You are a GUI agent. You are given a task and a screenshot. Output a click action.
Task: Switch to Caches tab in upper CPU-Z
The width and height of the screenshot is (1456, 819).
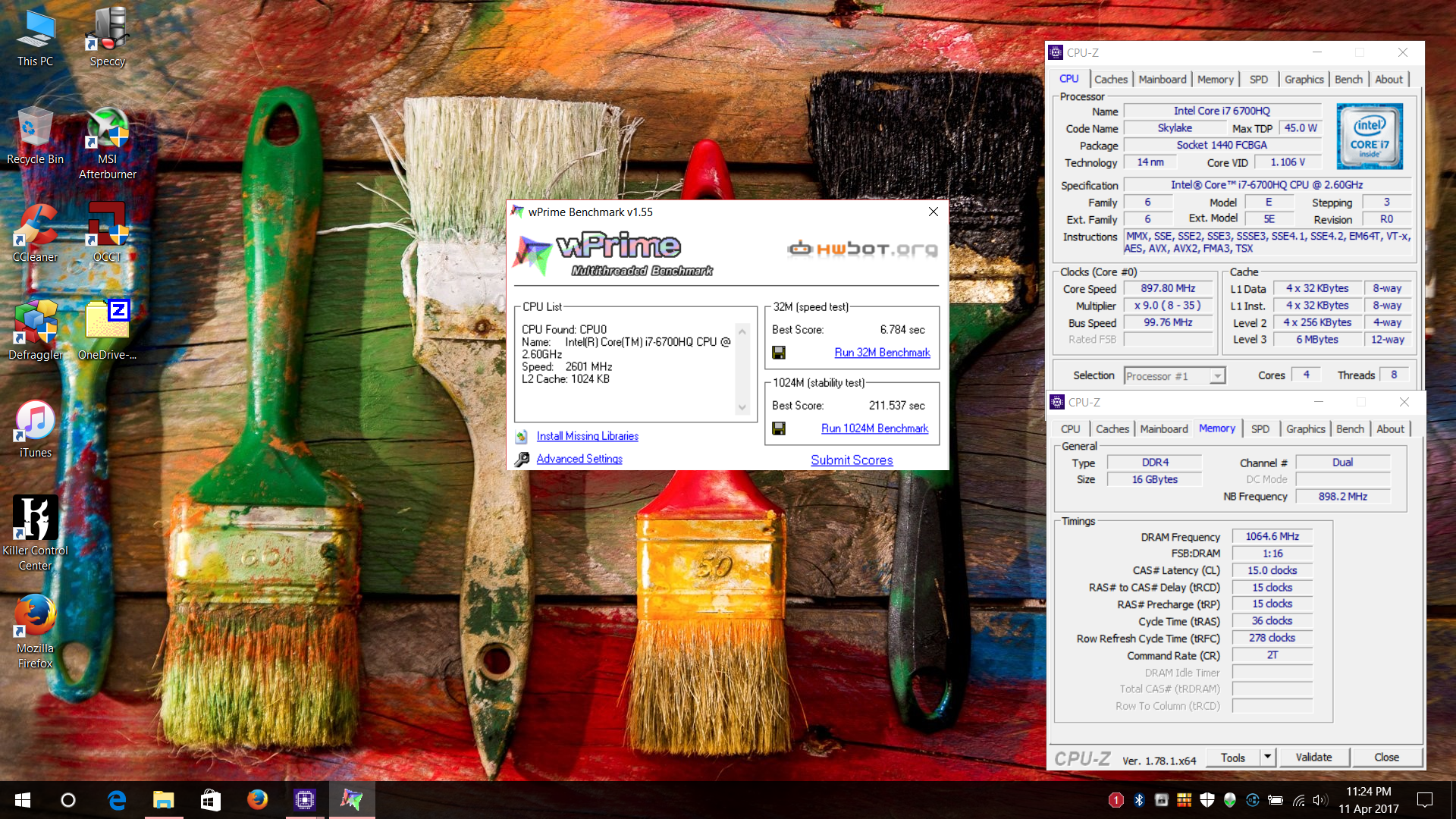[x=1111, y=79]
